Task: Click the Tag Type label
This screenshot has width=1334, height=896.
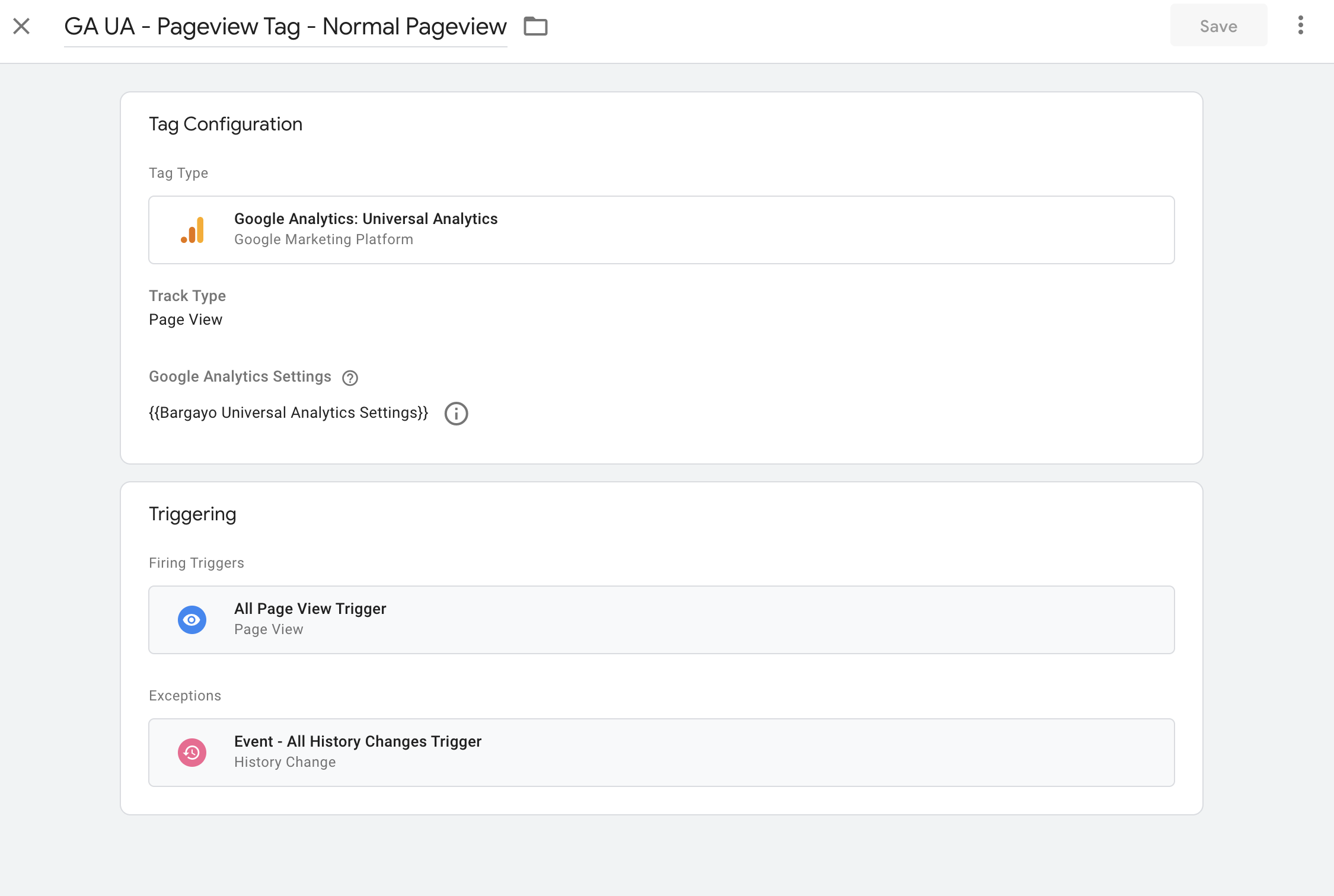Action: click(178, 173)
